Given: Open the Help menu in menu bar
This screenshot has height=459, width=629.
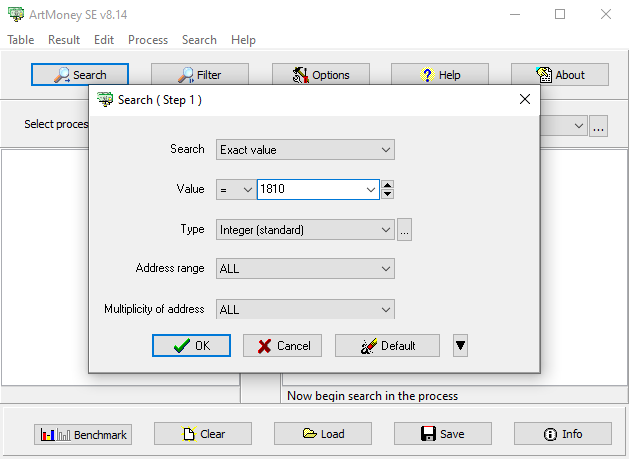Looking at the screenshot, I should [x=243, y=40].
